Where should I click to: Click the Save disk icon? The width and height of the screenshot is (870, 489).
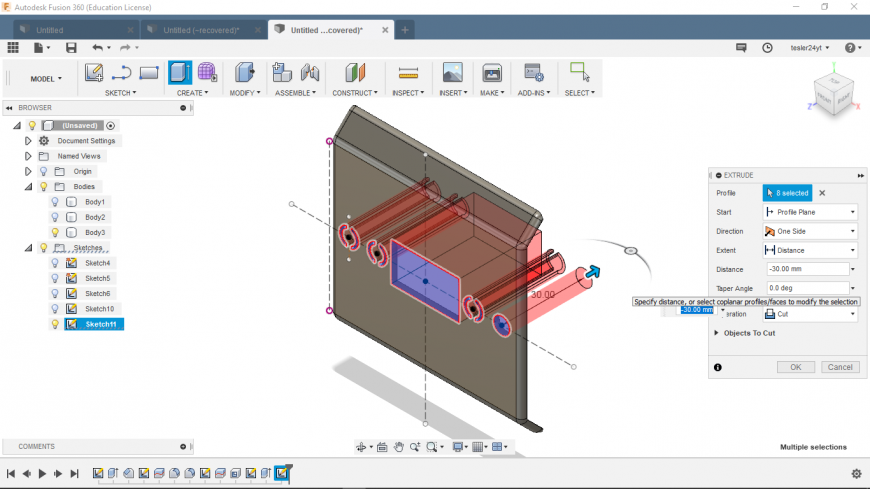tap(71, 47)
